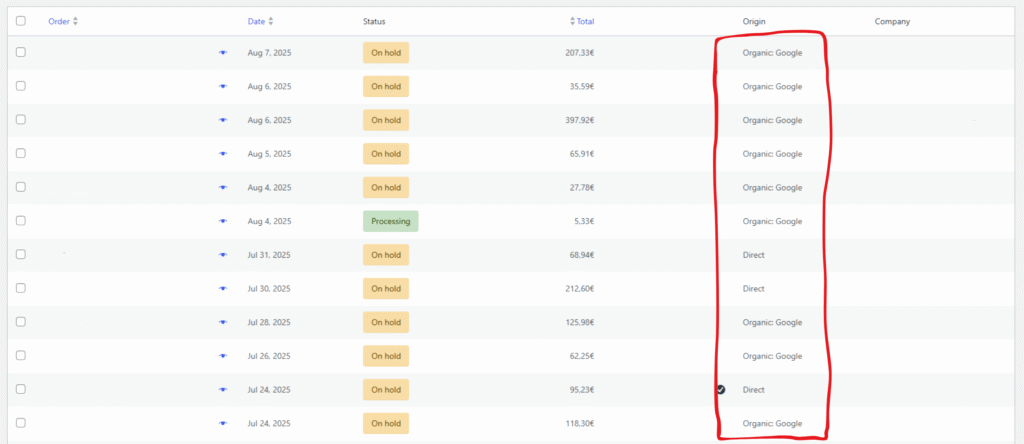Image resolution: width=1024 pixels, height=444 pixels.
Task: Select the checkbox for the Jul 30, 2025 order
Action: pos(21,288)
